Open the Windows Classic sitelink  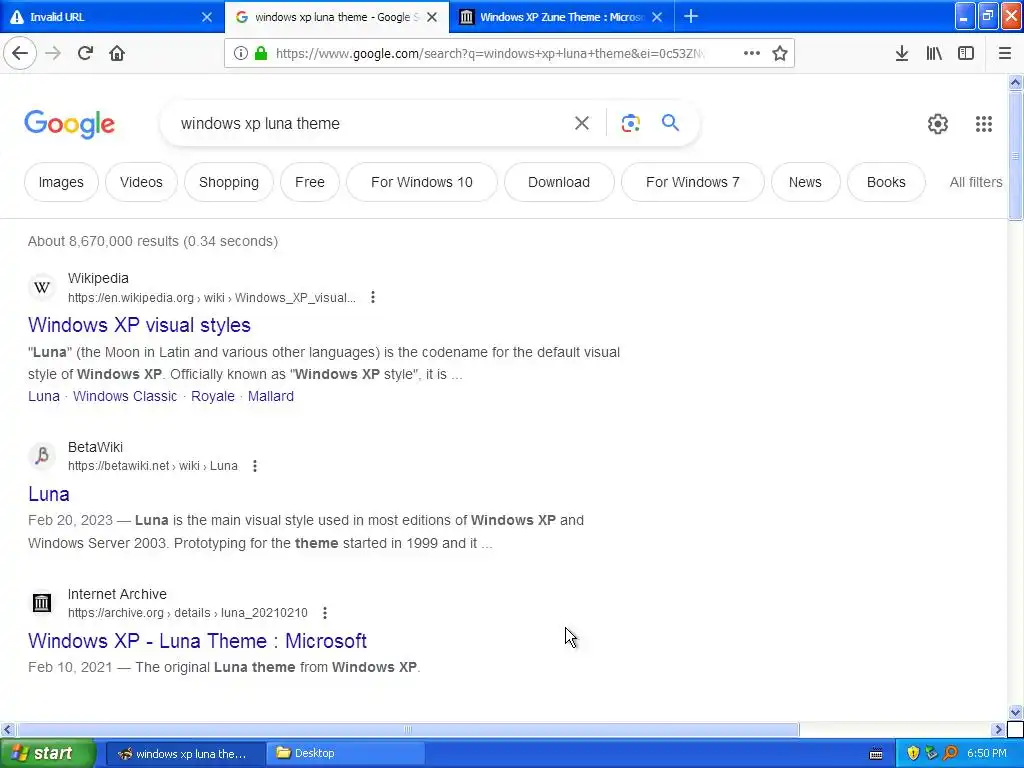click(125, 396)
